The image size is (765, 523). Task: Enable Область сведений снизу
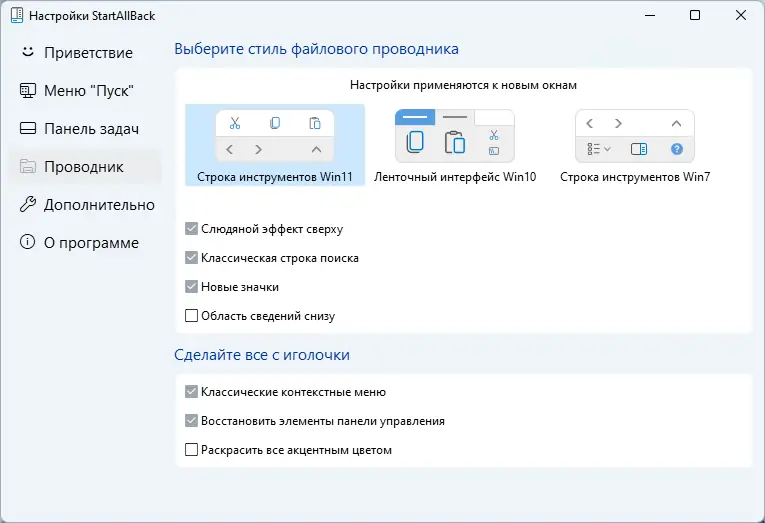(192, 316)
